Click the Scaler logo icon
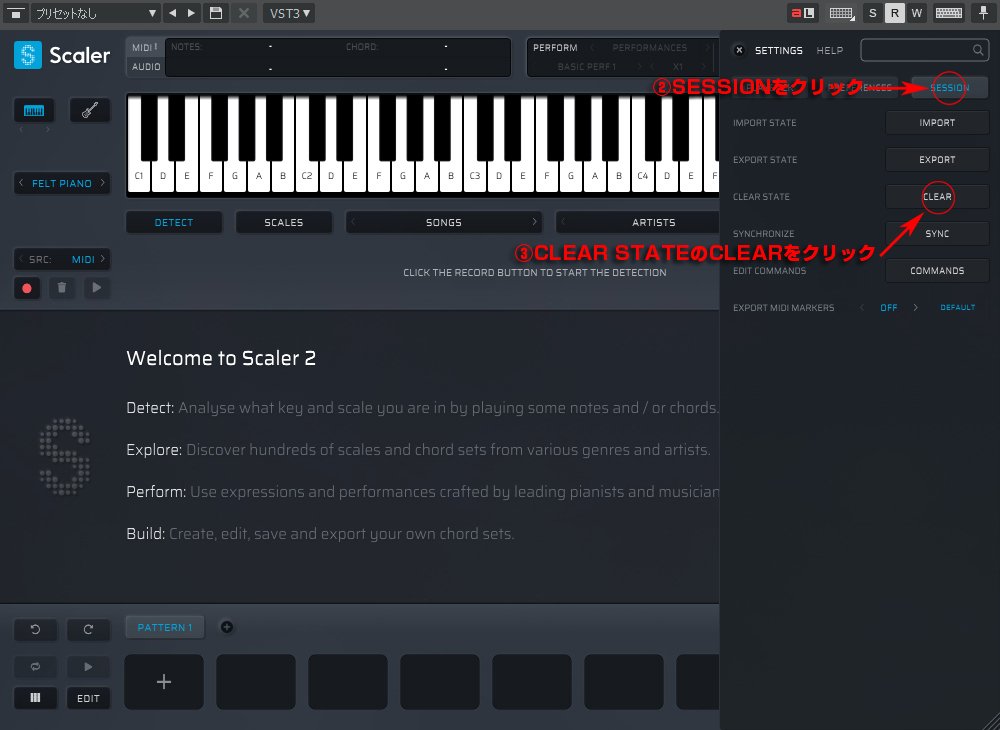This screenshot has width=1000, height=730. coord(27,55)
